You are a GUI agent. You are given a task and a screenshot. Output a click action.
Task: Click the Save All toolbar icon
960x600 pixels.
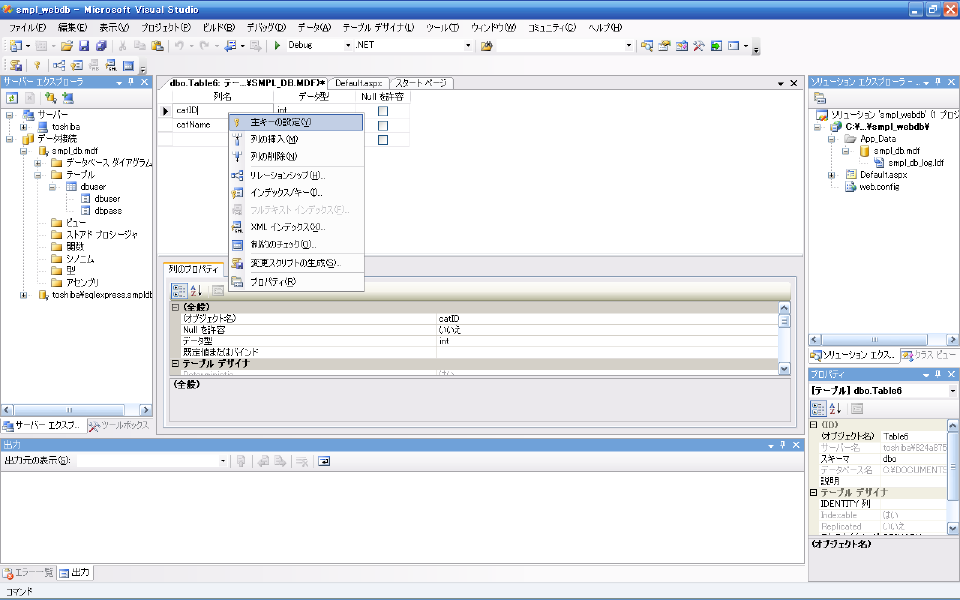(102, 46)
